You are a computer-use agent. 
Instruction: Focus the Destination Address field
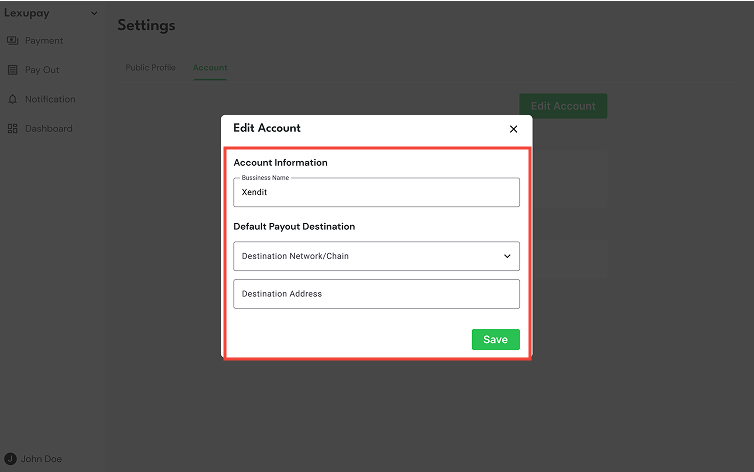(x=377, y=294)
